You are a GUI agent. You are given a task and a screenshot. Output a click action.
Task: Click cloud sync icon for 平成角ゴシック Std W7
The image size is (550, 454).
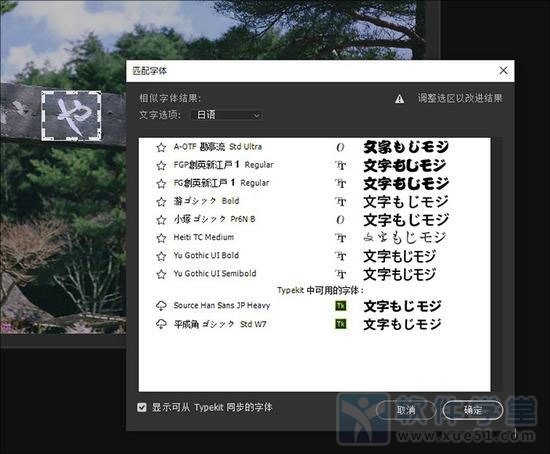(x=161, y=324)
